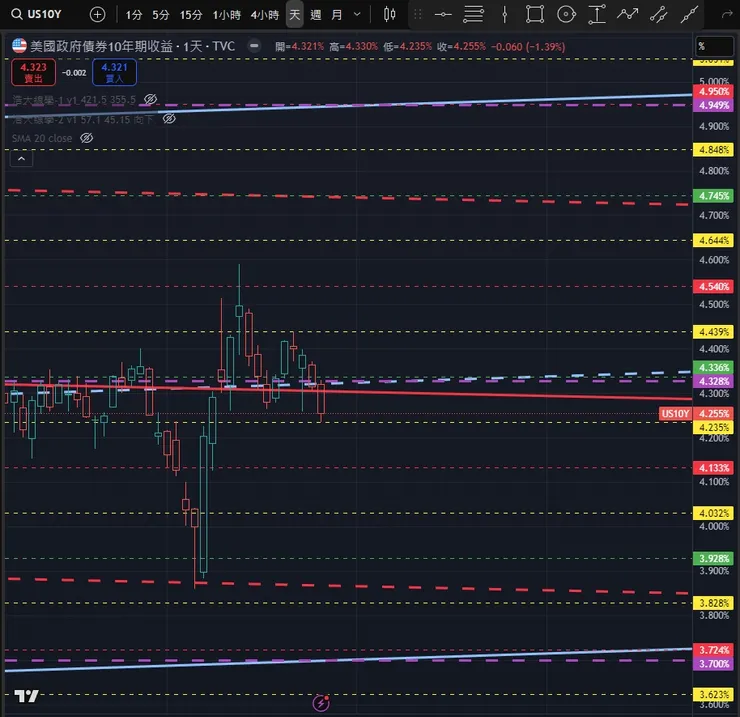The height and width of the screenshot is (717, 740).
Task: Switch to 1小時 timeframe
Action: (x=227, y=15)
